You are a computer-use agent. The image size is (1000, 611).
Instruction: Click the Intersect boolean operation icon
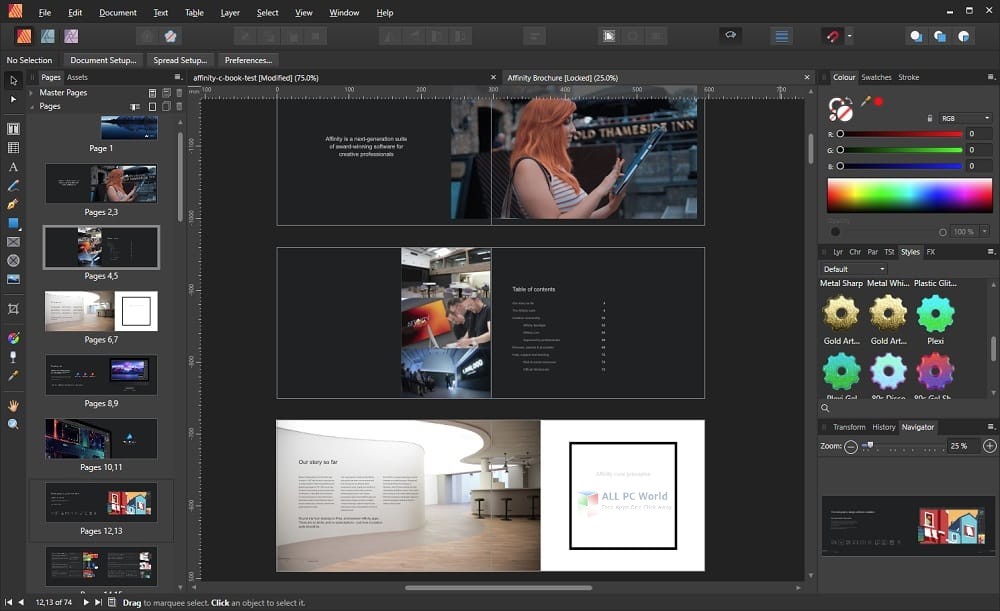(964, 36)
